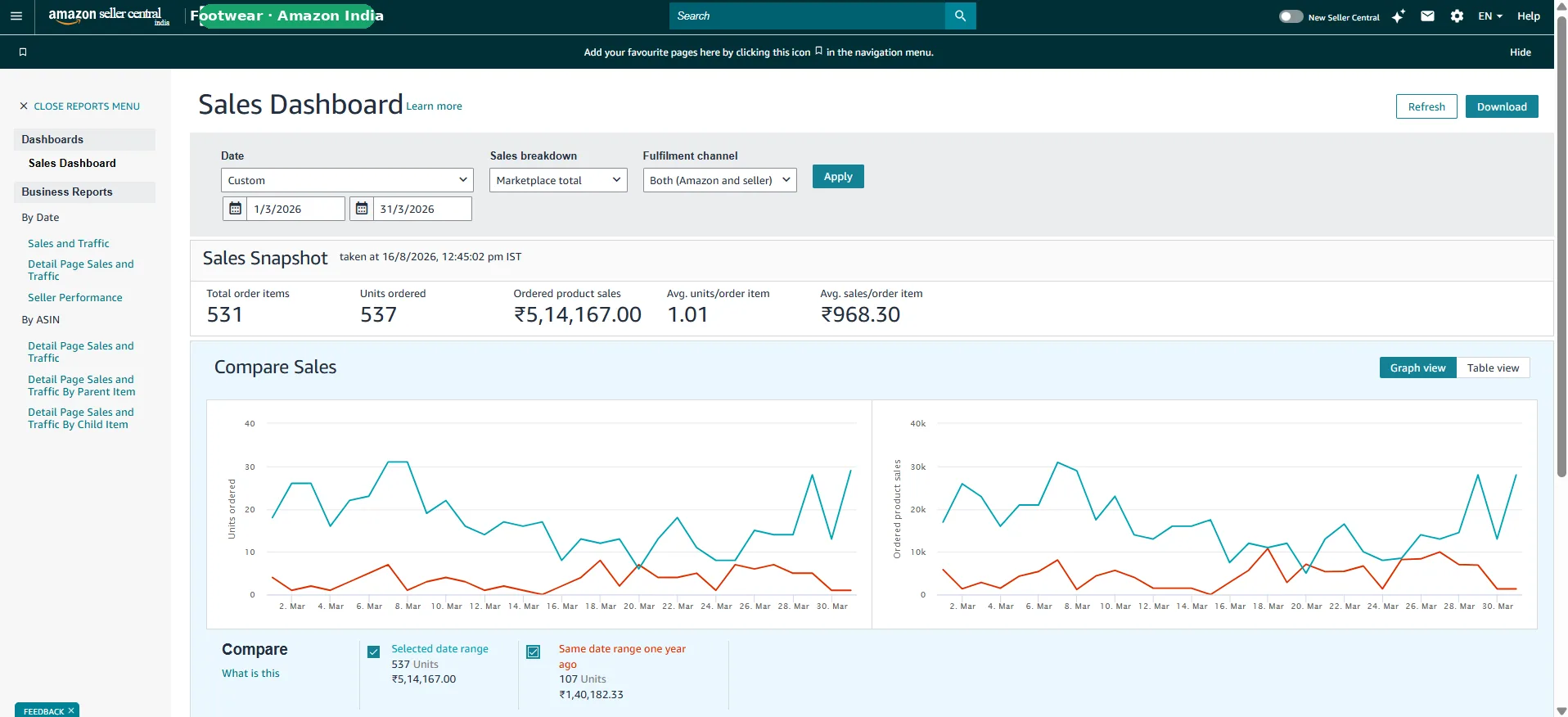This screenshot has height=717, width=1568.
Task: Click the vertical page scrollbar
Action: 1561,246
